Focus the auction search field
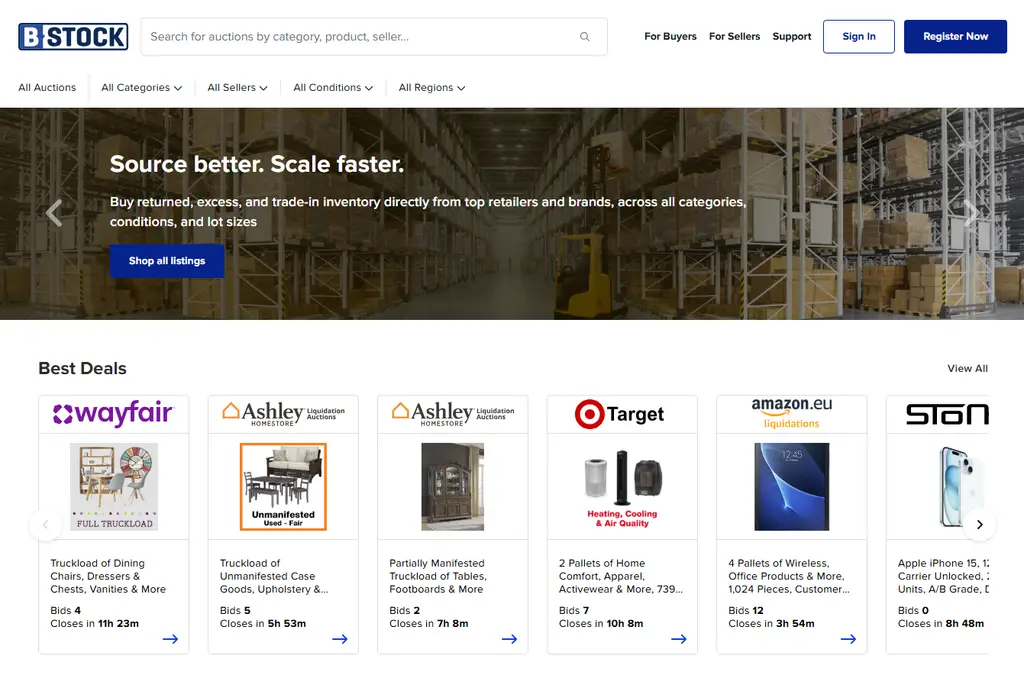The width and height of the screenshot is (1024, 688). click(x=374, y=37)
